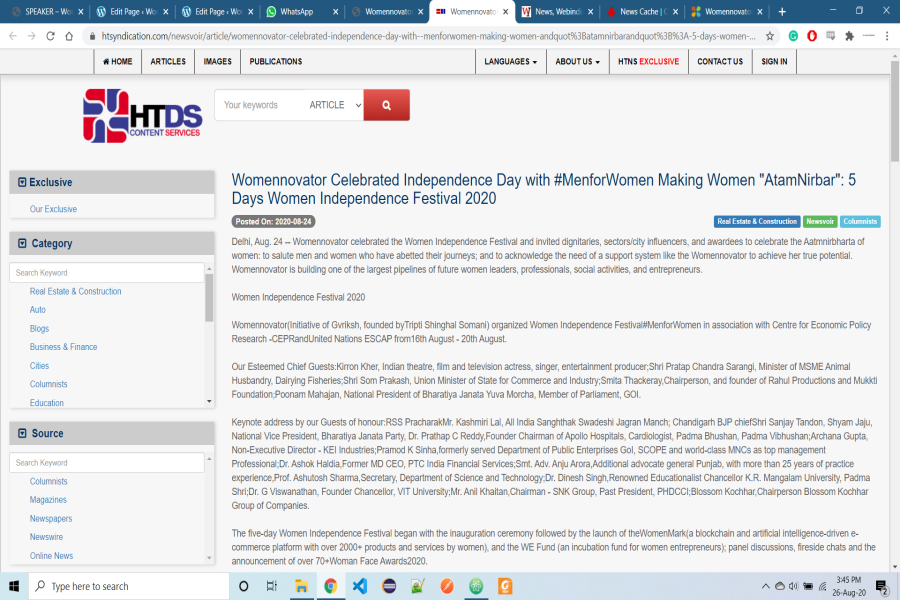Collapse the Category panel
Screen dimensions: 900x600
pos(22,243)
